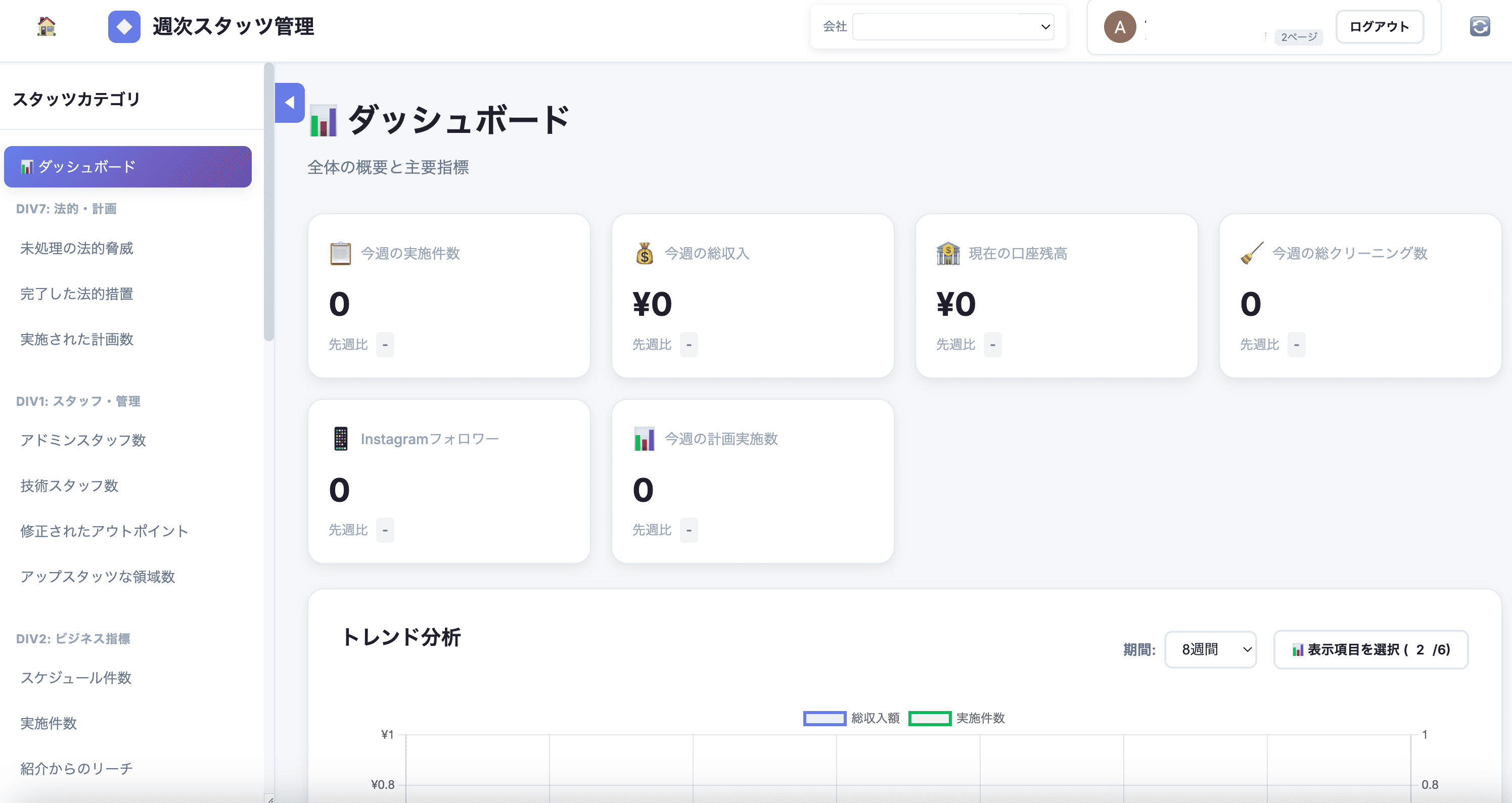Screen dimensions: 1512x803
Task: Click the home icon in top-left corner
Action: point(46,26)
